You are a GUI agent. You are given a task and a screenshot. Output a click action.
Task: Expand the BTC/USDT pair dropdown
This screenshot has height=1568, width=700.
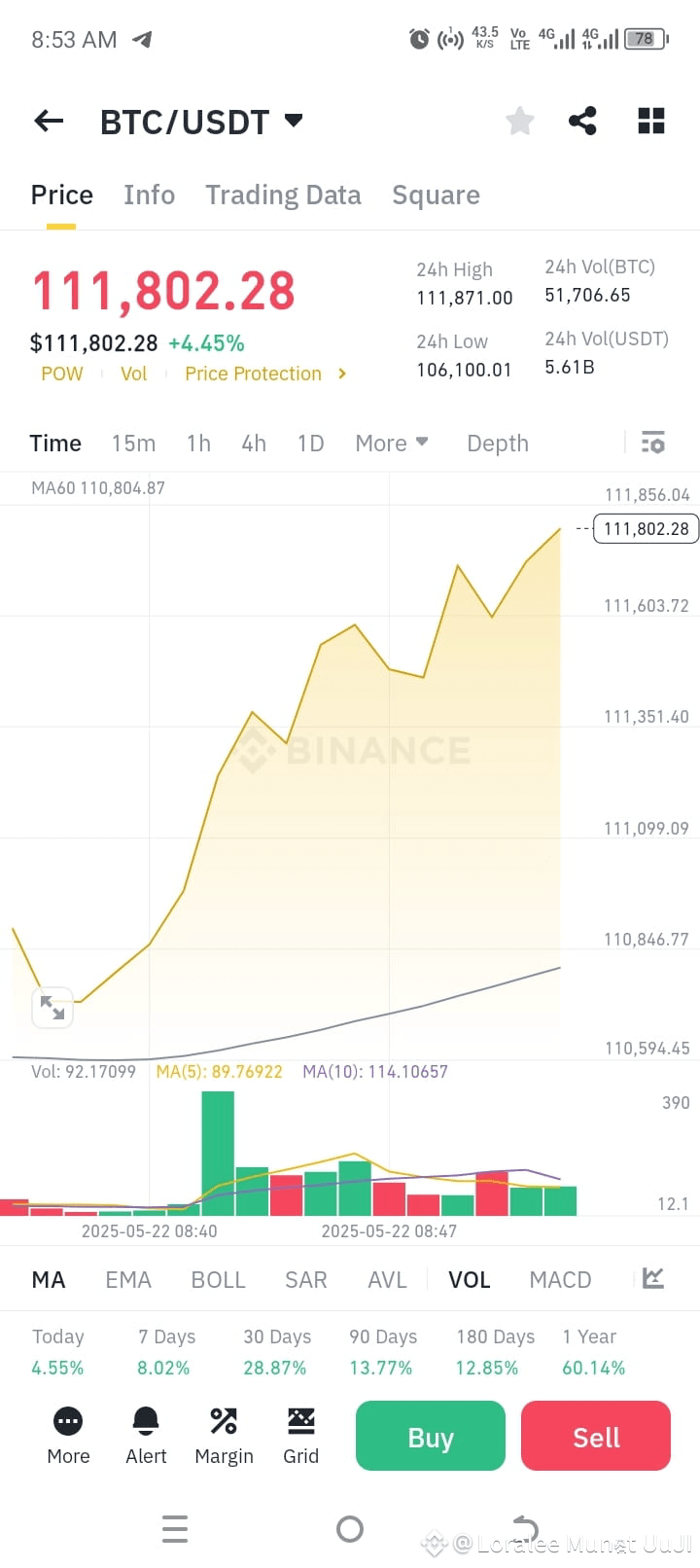tap(294, 121)
